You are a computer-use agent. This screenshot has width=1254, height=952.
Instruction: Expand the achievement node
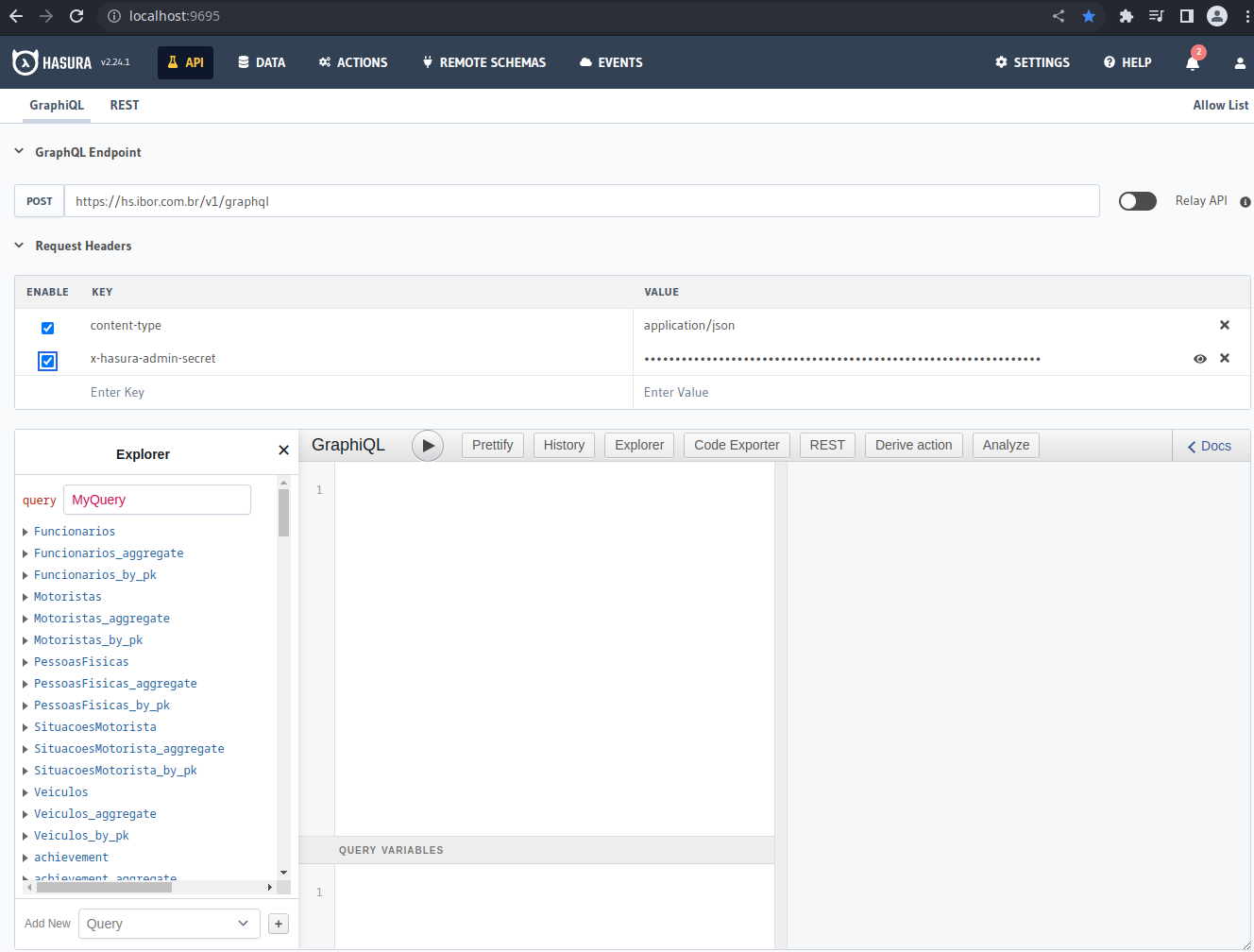tap(25, 858)
